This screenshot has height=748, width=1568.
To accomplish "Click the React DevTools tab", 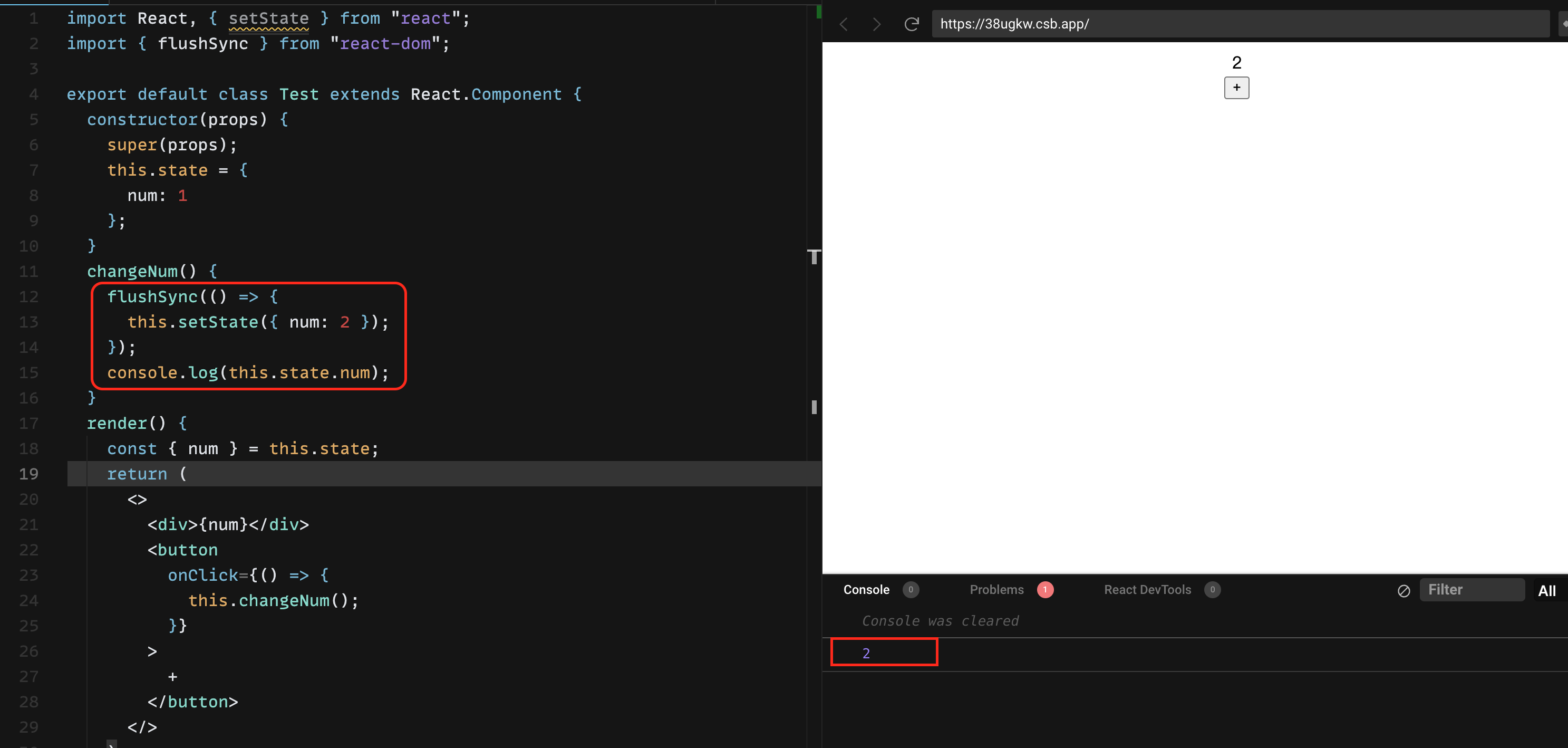I will 1146,589.
